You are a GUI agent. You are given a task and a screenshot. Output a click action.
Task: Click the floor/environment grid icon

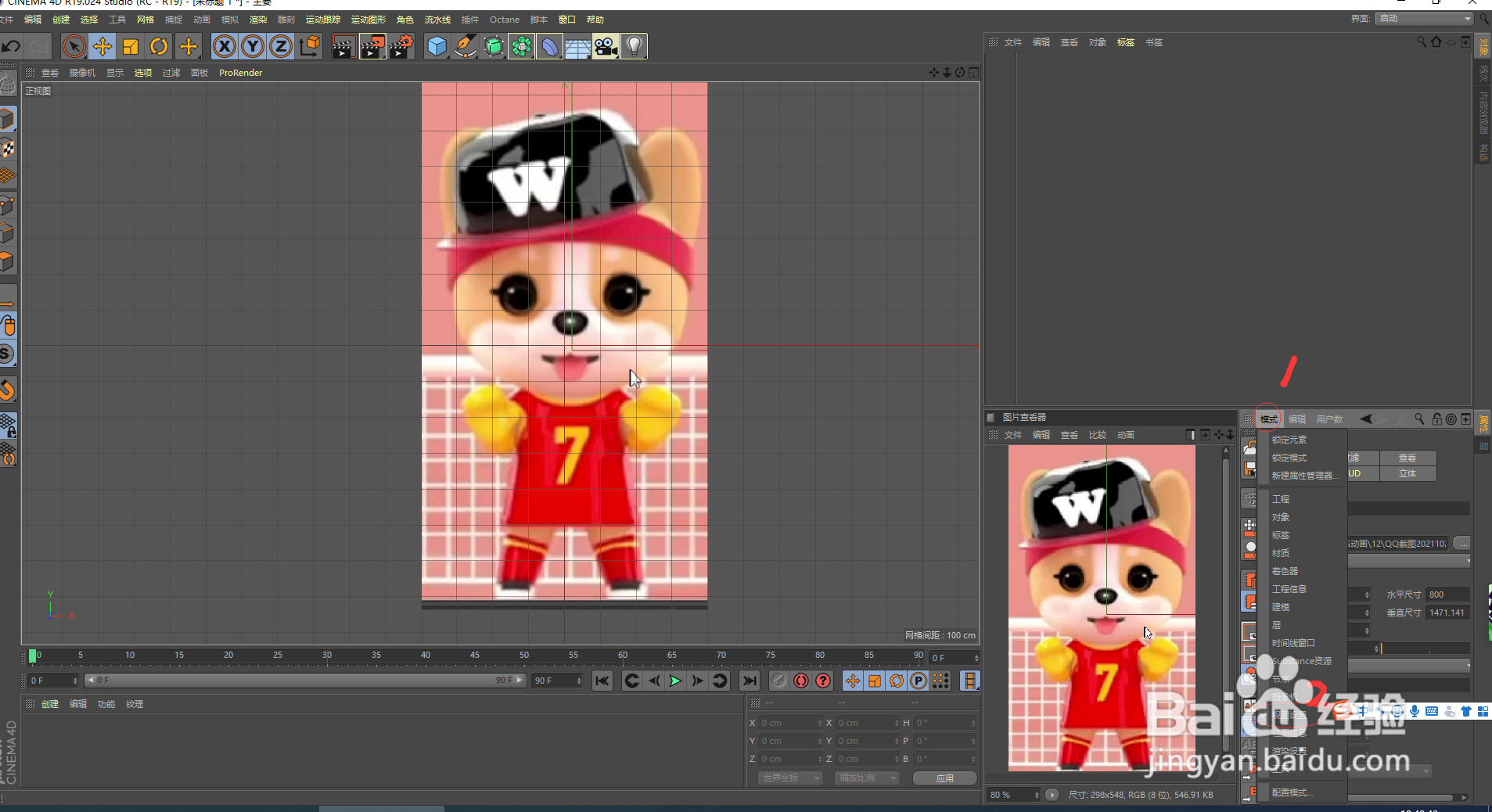click(x=578, y=47)
